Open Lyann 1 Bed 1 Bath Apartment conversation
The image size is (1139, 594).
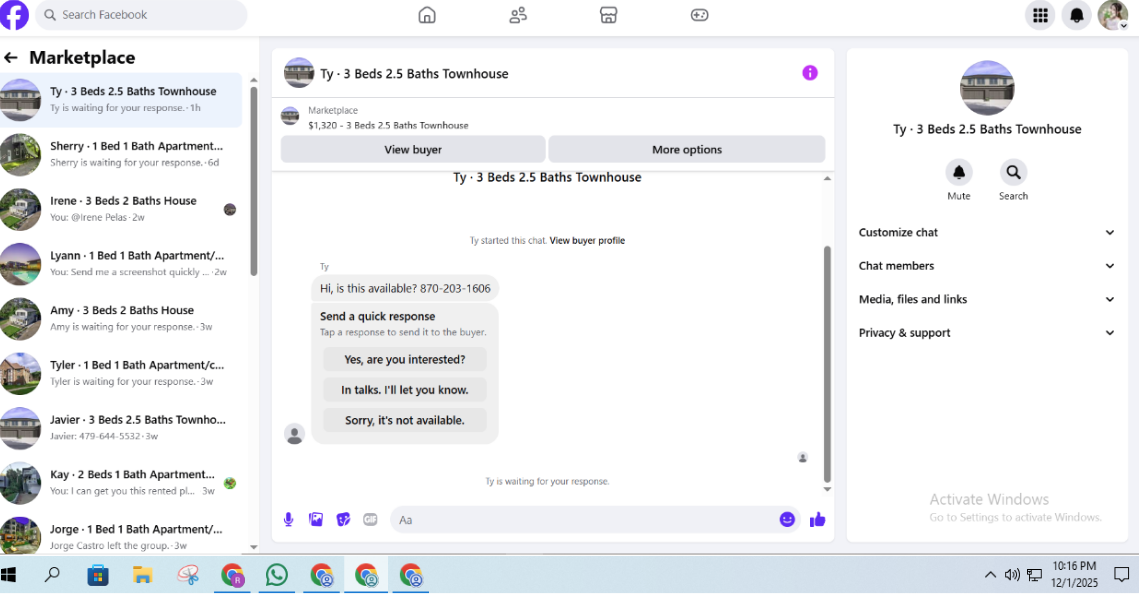click(121, 264)
